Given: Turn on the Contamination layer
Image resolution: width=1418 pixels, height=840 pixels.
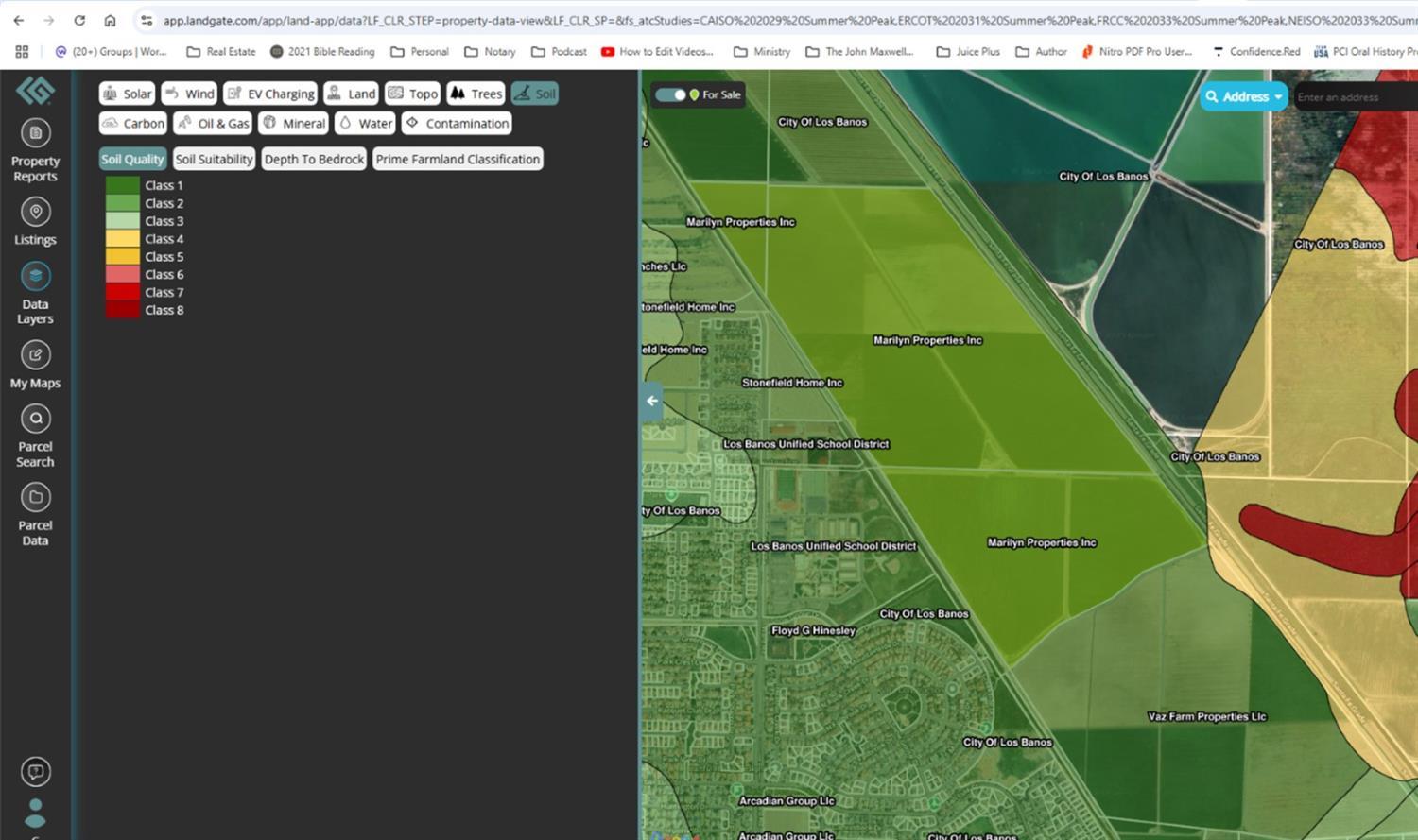Looking at the screenshot, I should 458,124.
